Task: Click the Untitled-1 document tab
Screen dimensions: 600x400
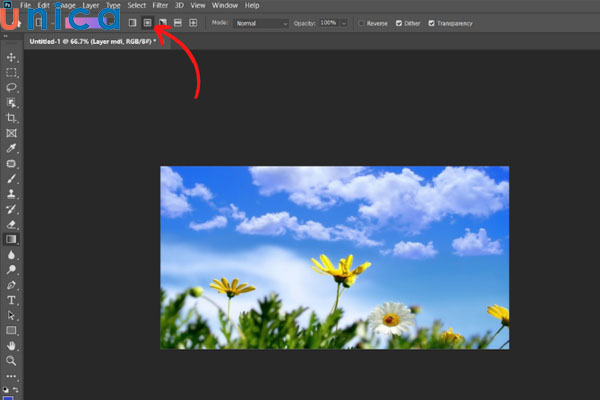Action: [x=88, y=40]
